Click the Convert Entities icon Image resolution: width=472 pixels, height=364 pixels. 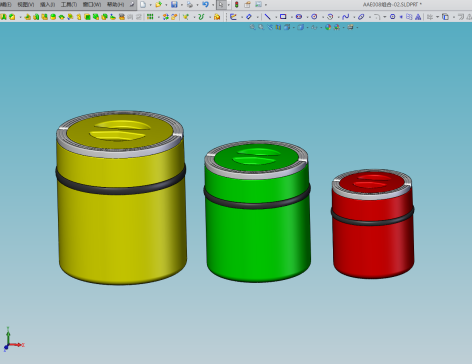(445, 17)
